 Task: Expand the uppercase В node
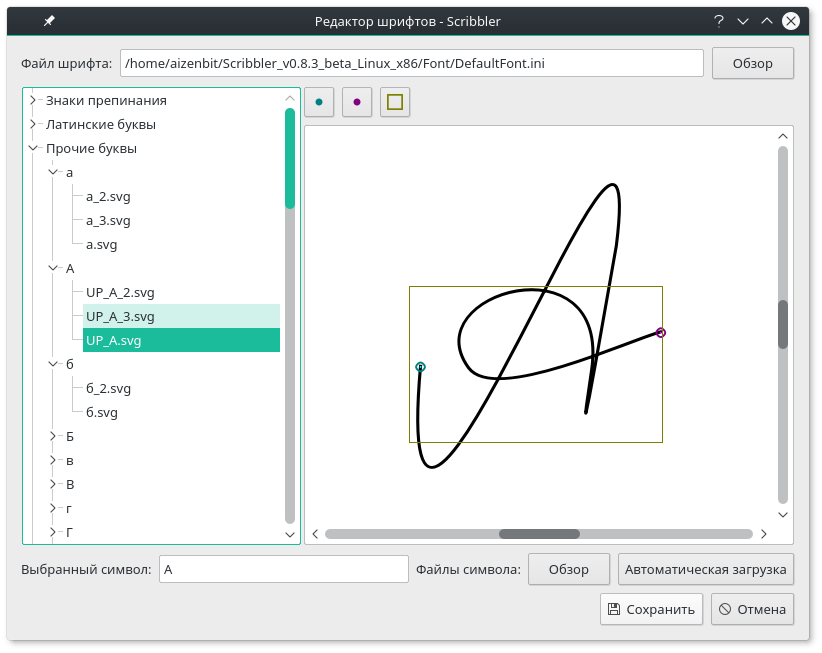(53, 484)
